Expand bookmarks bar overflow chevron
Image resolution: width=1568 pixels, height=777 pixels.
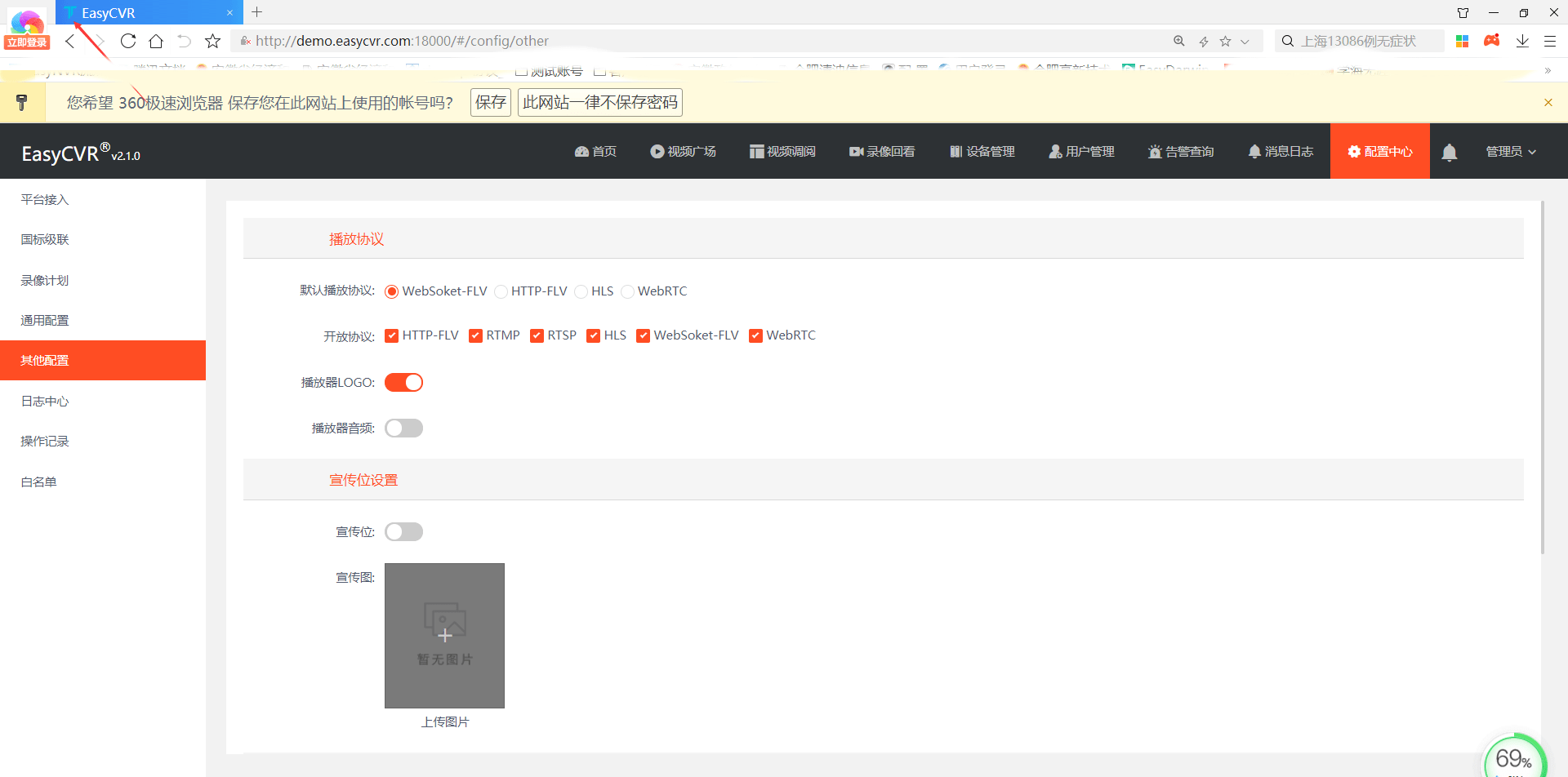1548,71
